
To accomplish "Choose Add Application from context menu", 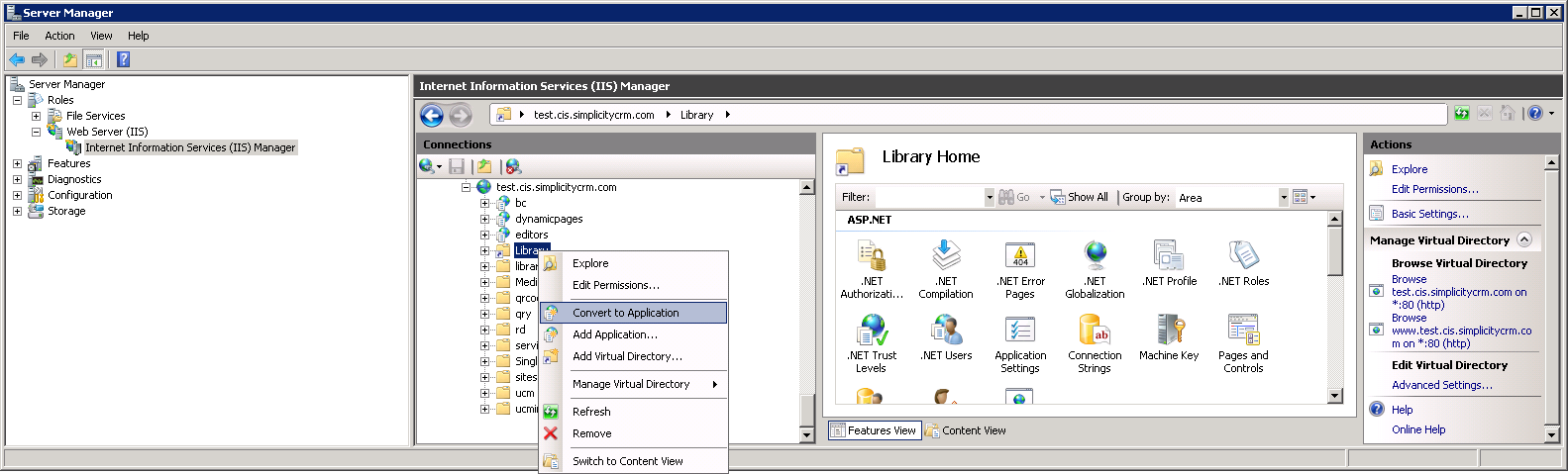I will coord(634,334).
